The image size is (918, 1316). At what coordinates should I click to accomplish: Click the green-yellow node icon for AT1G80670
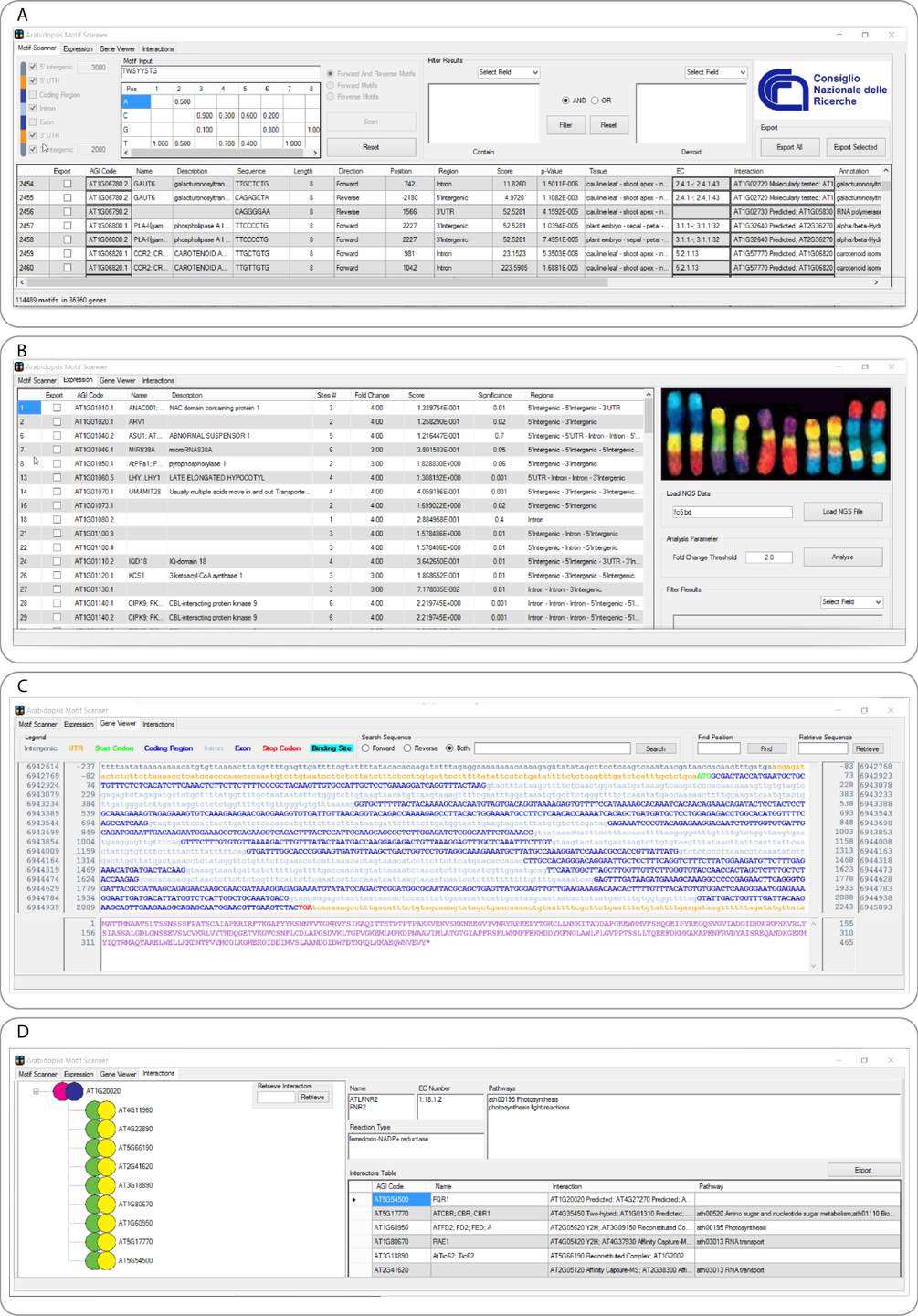pyautogui.click(x=100, y=1205)
